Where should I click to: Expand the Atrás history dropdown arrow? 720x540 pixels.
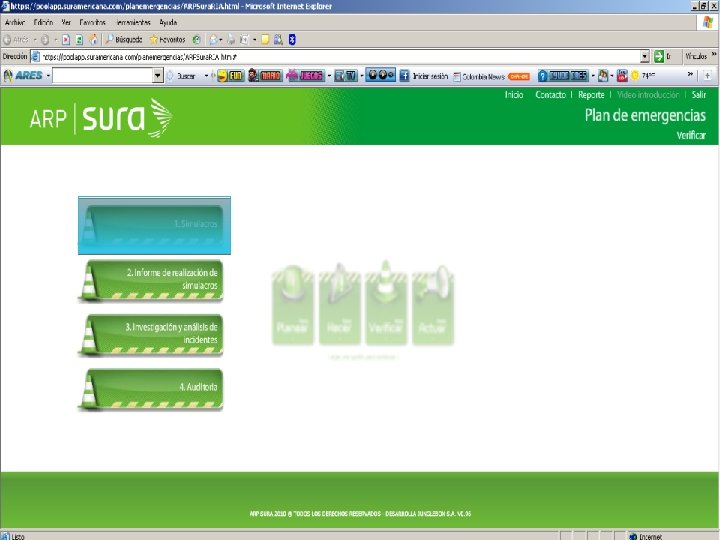pos(35,40)
